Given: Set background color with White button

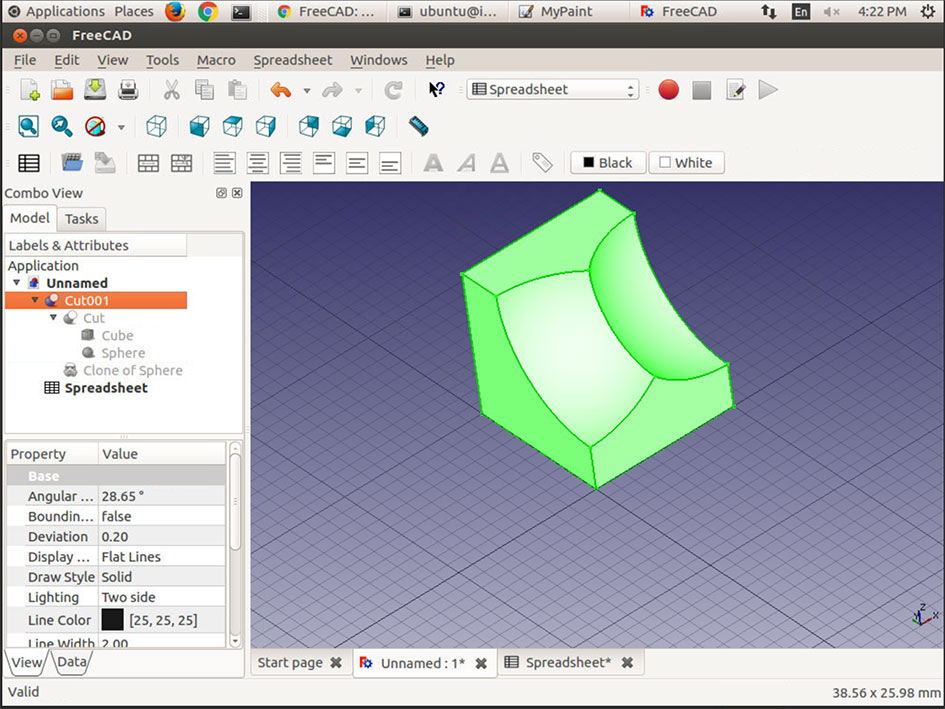Looking at the screenshot, I should 686,163.
